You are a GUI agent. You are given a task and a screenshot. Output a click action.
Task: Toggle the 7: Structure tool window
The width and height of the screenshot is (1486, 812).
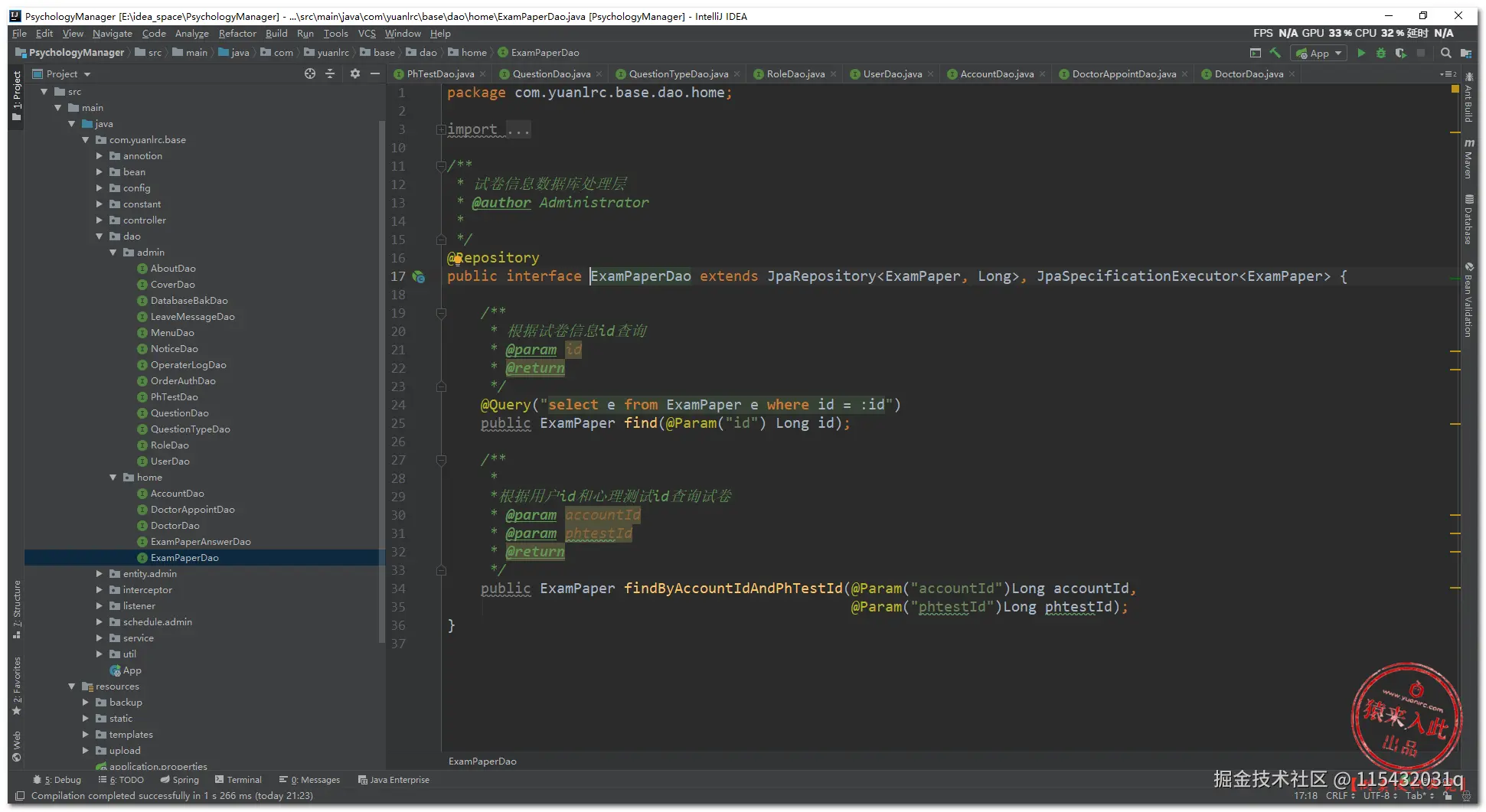17,608
